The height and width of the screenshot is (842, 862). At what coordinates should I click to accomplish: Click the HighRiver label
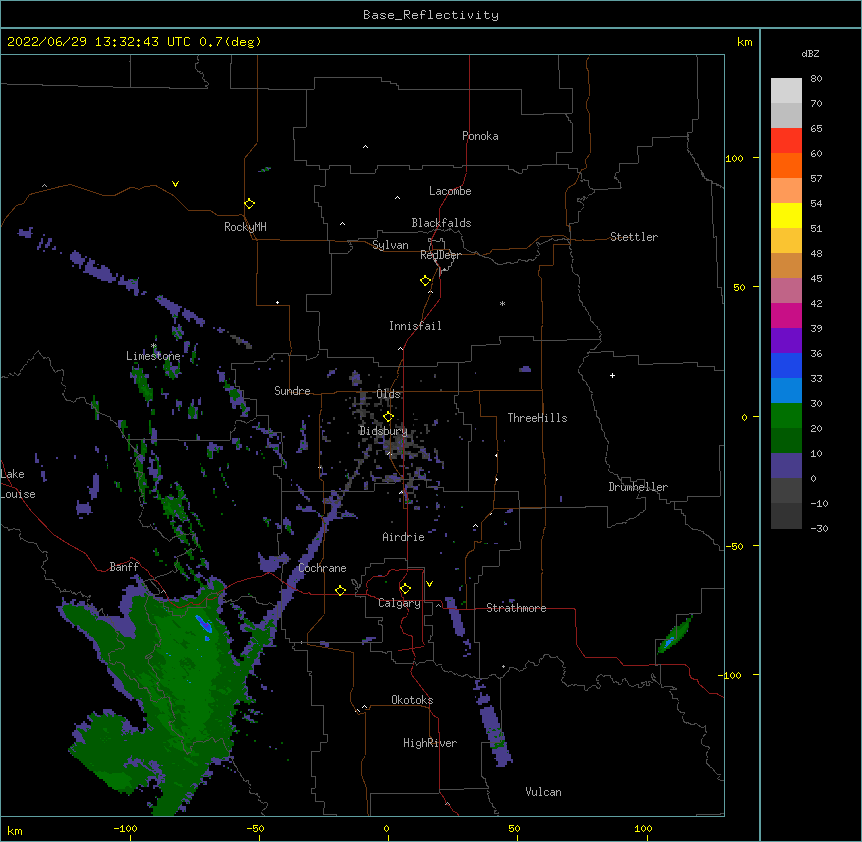click(x=430, y=743)
